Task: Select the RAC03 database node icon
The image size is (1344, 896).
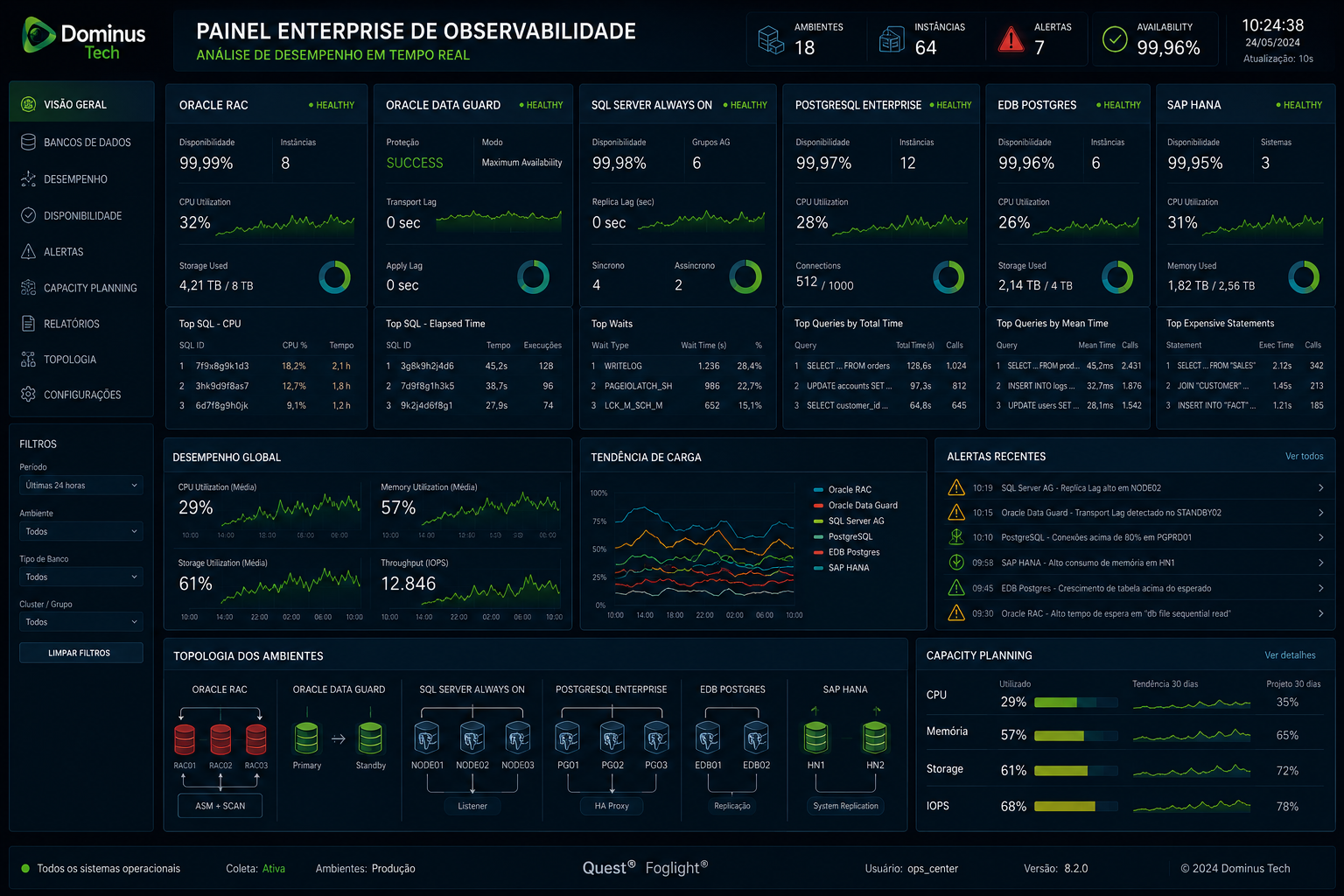Action: [x=255, y=739]
